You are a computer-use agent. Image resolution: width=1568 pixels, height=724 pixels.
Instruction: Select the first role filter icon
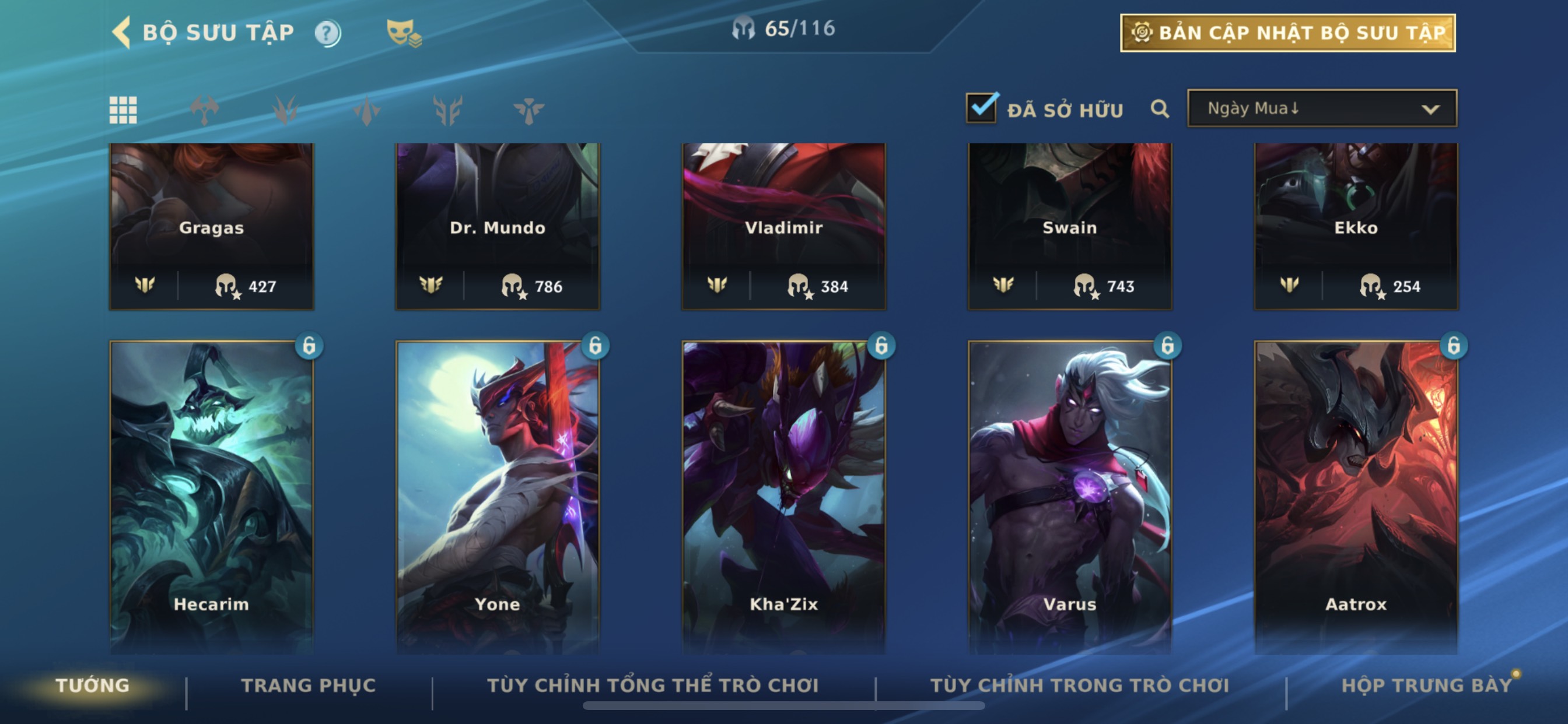click(204, 110)
